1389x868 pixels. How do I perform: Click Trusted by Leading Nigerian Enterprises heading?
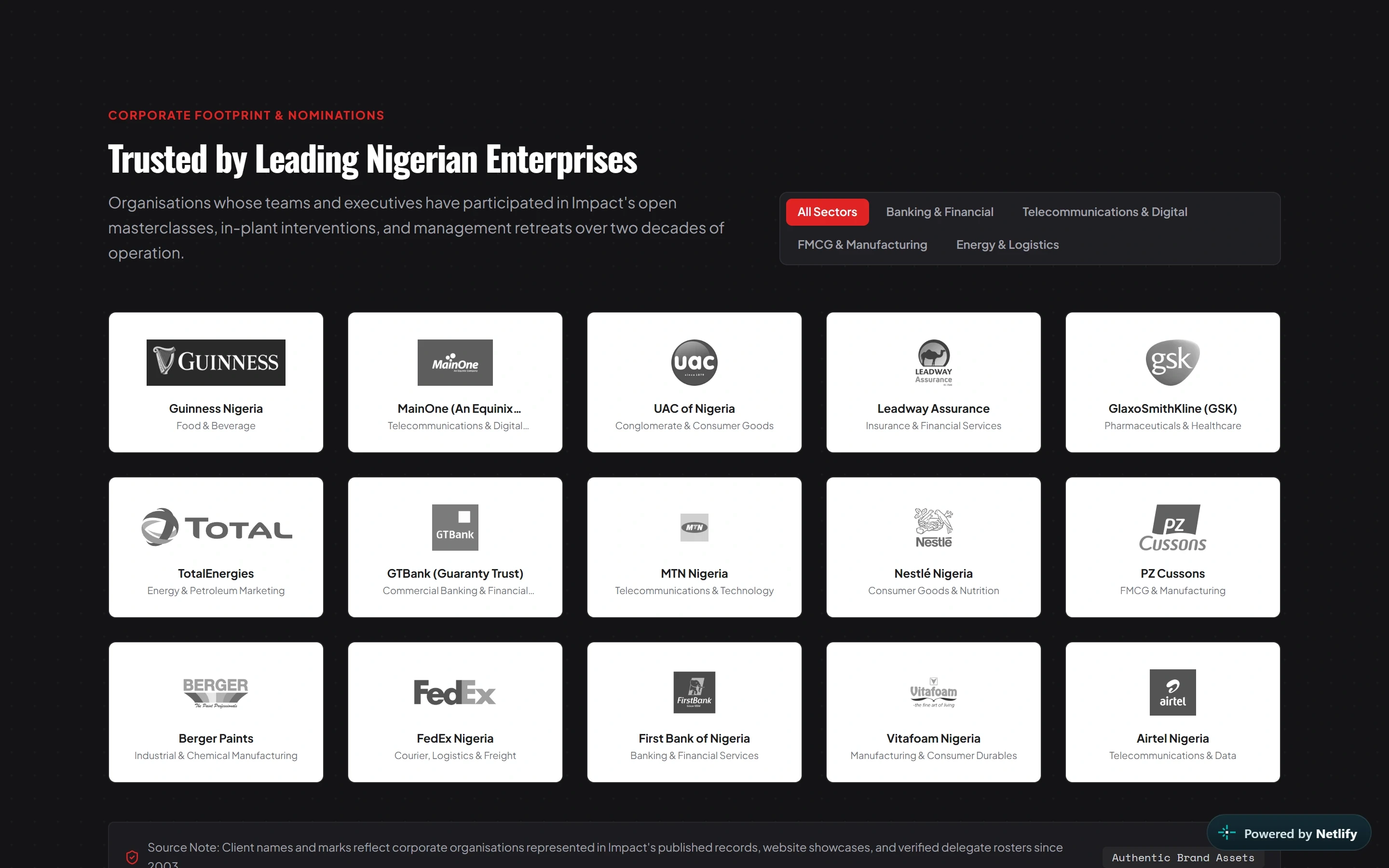point(372,159)
